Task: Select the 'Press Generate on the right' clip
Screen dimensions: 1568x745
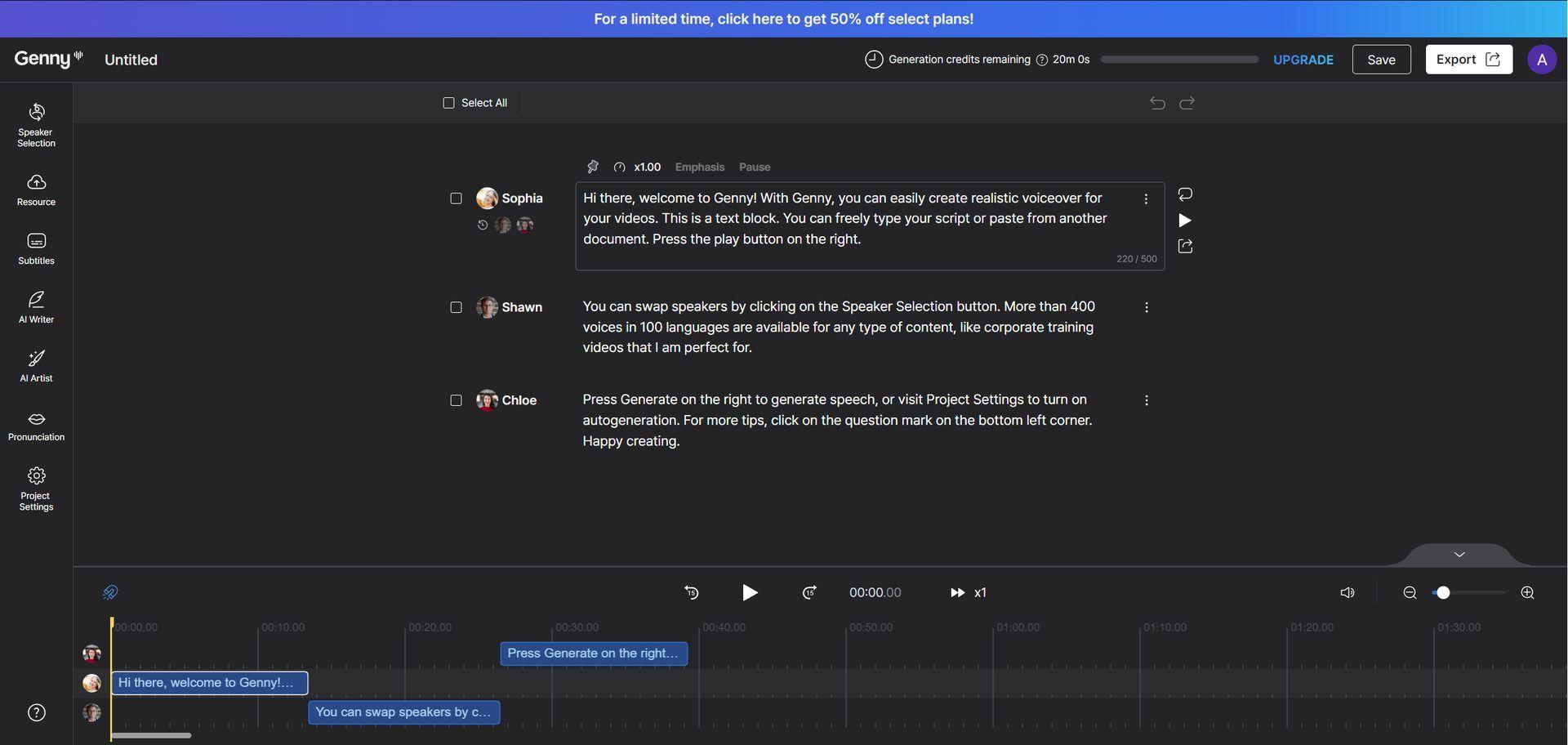Action: (x=594, y=654)
